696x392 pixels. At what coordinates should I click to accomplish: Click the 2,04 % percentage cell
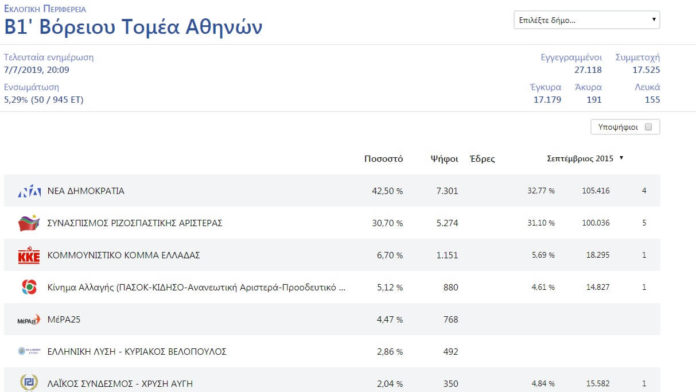coord(389,384)
